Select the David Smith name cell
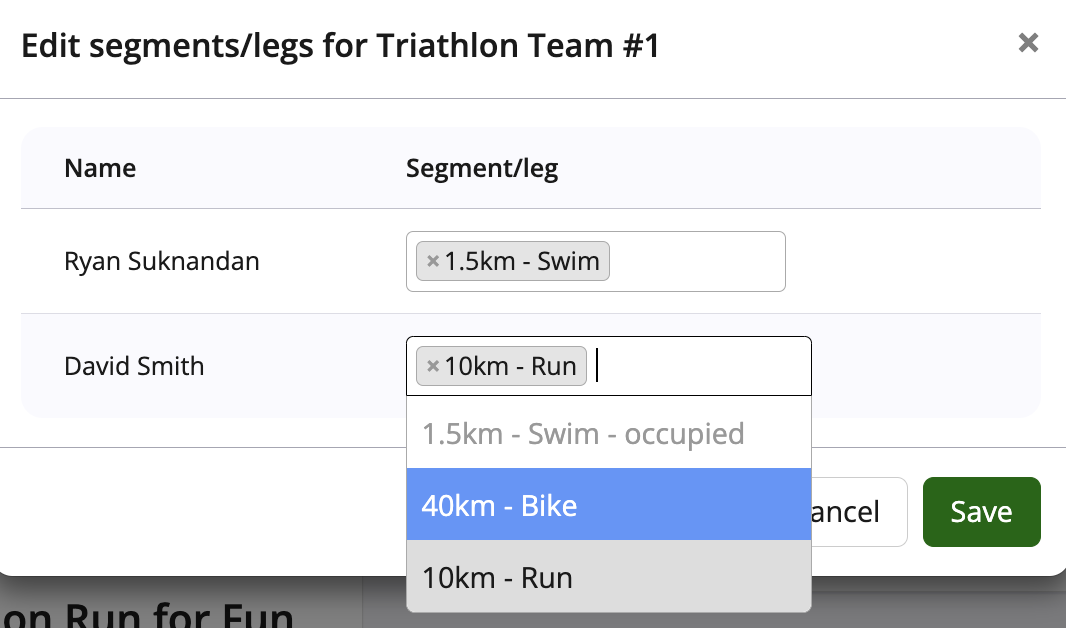This screenshot has width=1066, height=628. tap(134, 367)
